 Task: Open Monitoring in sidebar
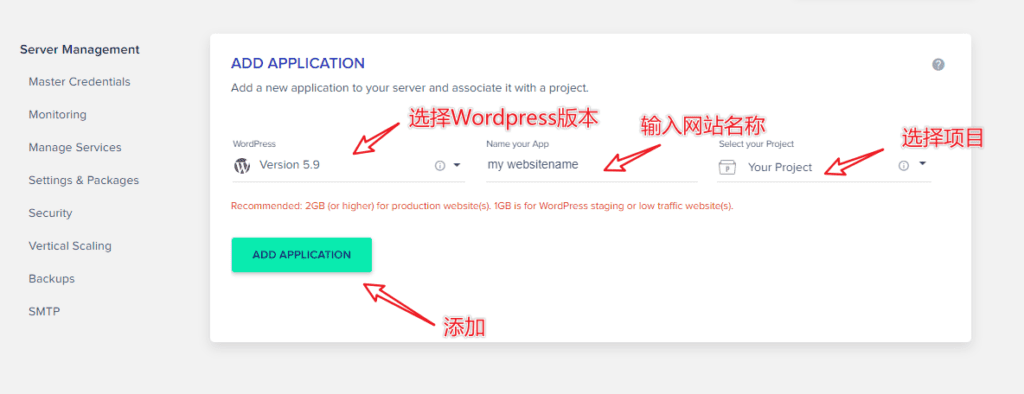click(x=57, y=114)
